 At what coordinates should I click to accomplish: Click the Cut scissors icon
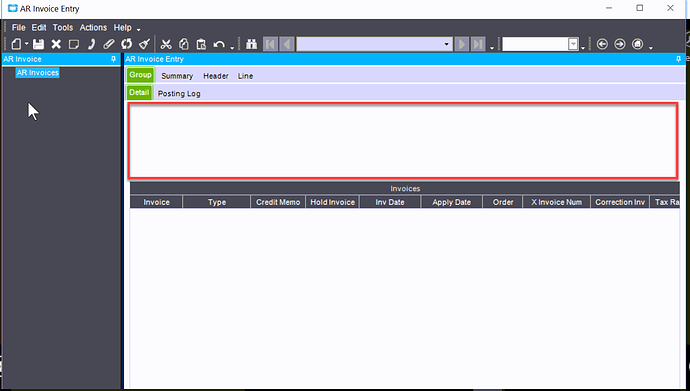click(166, 44)
